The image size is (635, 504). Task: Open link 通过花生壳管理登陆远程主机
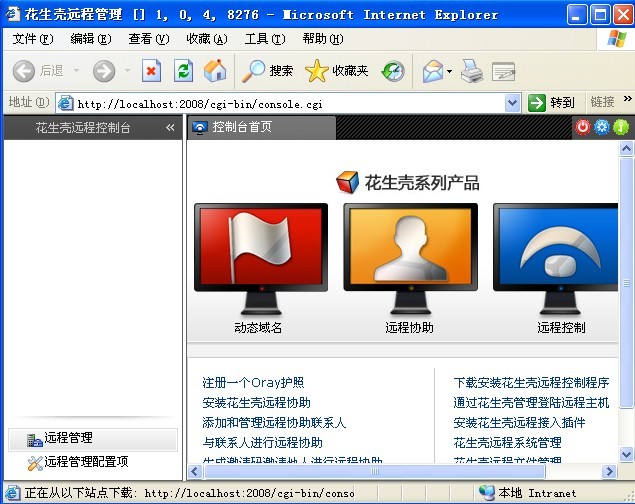point(531,403)
